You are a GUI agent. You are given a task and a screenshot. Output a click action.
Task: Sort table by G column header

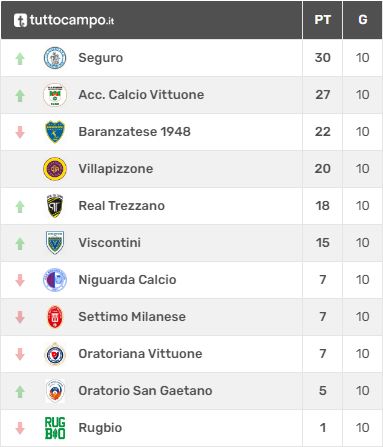click(x=363, y=20)
